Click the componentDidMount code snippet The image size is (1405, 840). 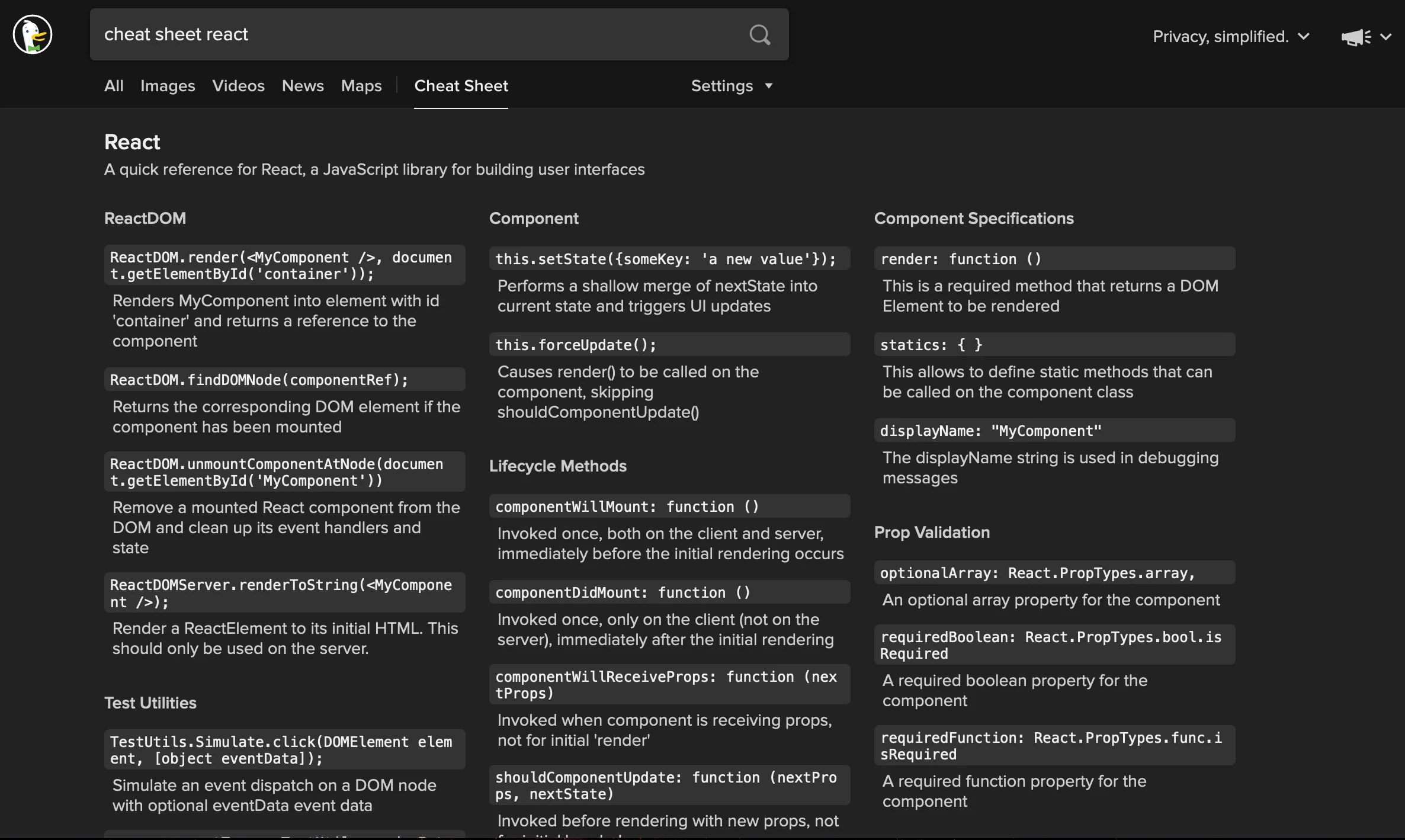(669, 592)
